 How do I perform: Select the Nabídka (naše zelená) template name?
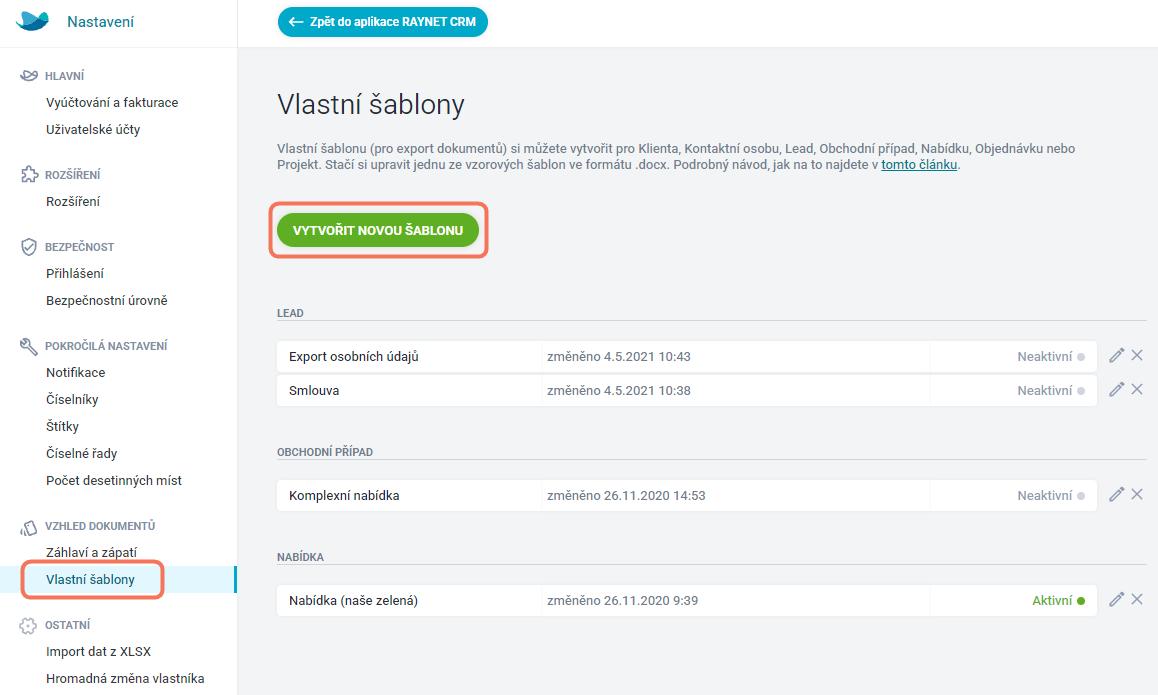point(353,600)
